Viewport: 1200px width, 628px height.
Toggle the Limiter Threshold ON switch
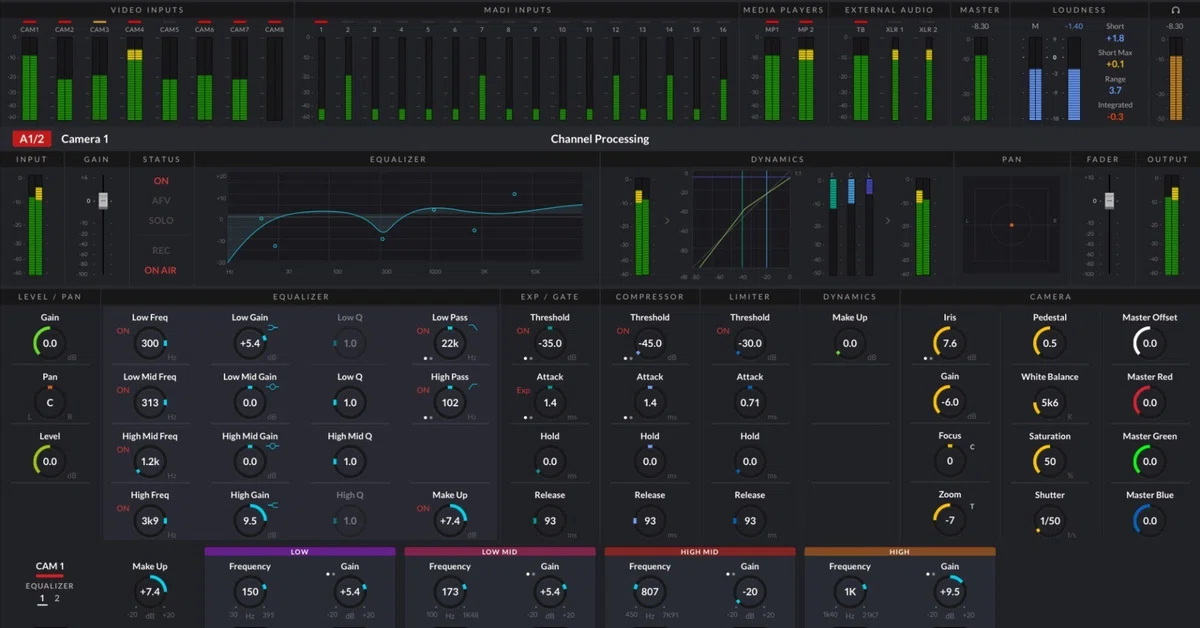pyautogui.click(x=723, y=331)
